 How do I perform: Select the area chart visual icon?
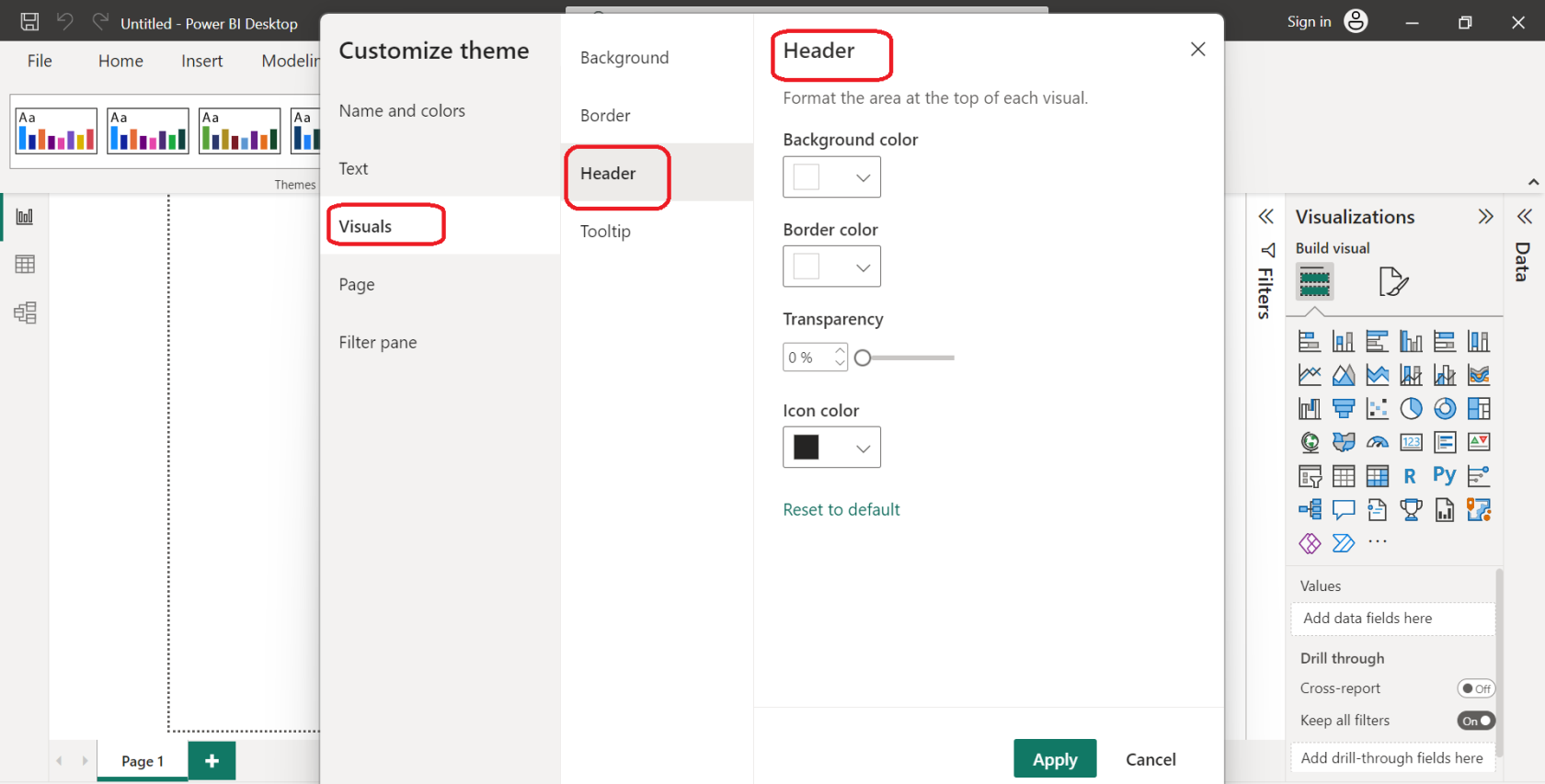[1344, 375]
